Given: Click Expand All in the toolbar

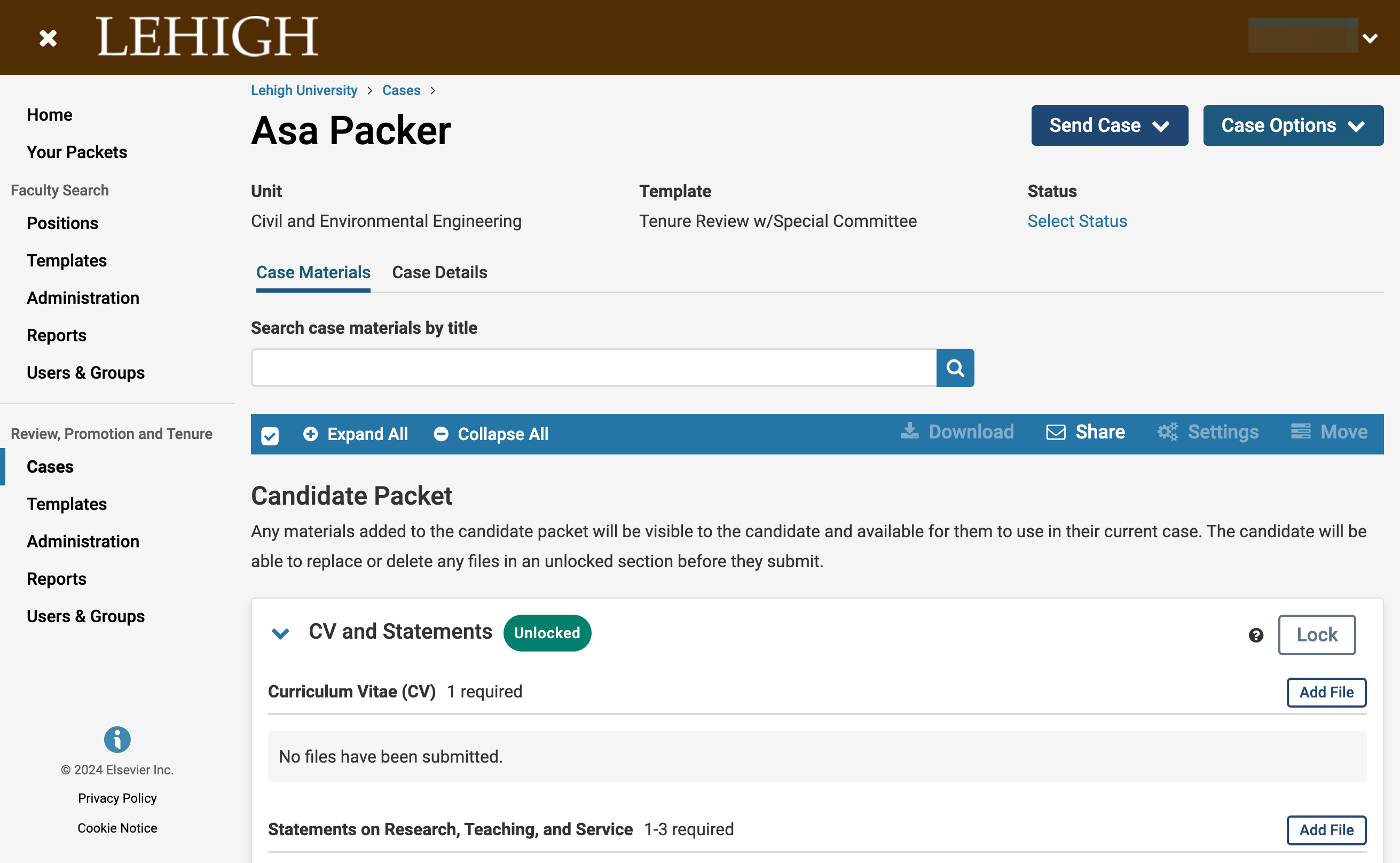Looking at the screenshot, I should [356, 434].
